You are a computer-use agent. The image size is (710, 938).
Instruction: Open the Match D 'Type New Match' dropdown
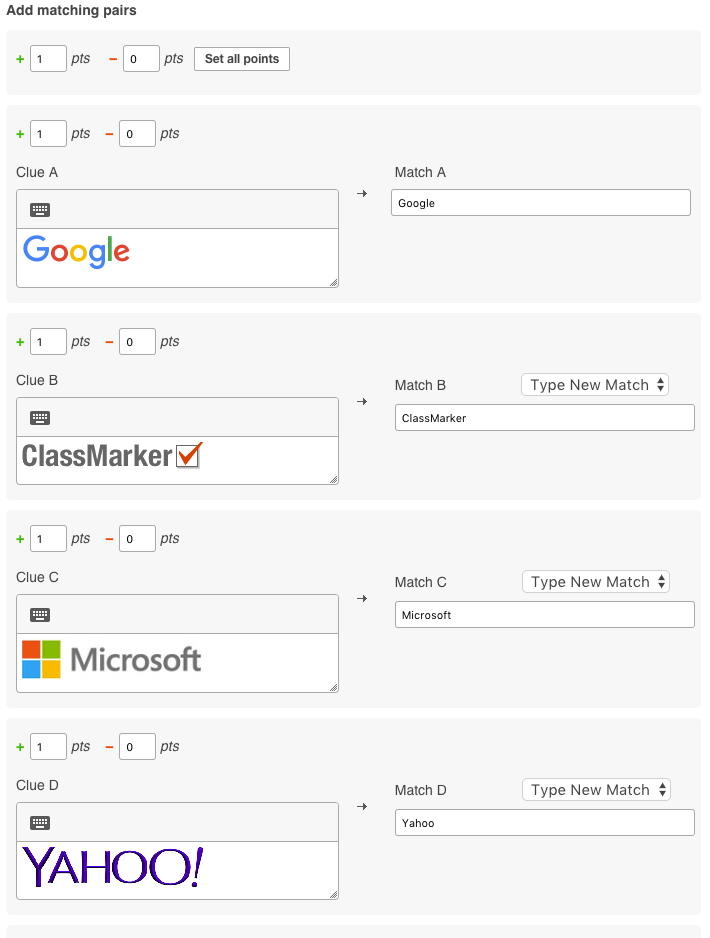pyautogui.click(x=596, y=790)
